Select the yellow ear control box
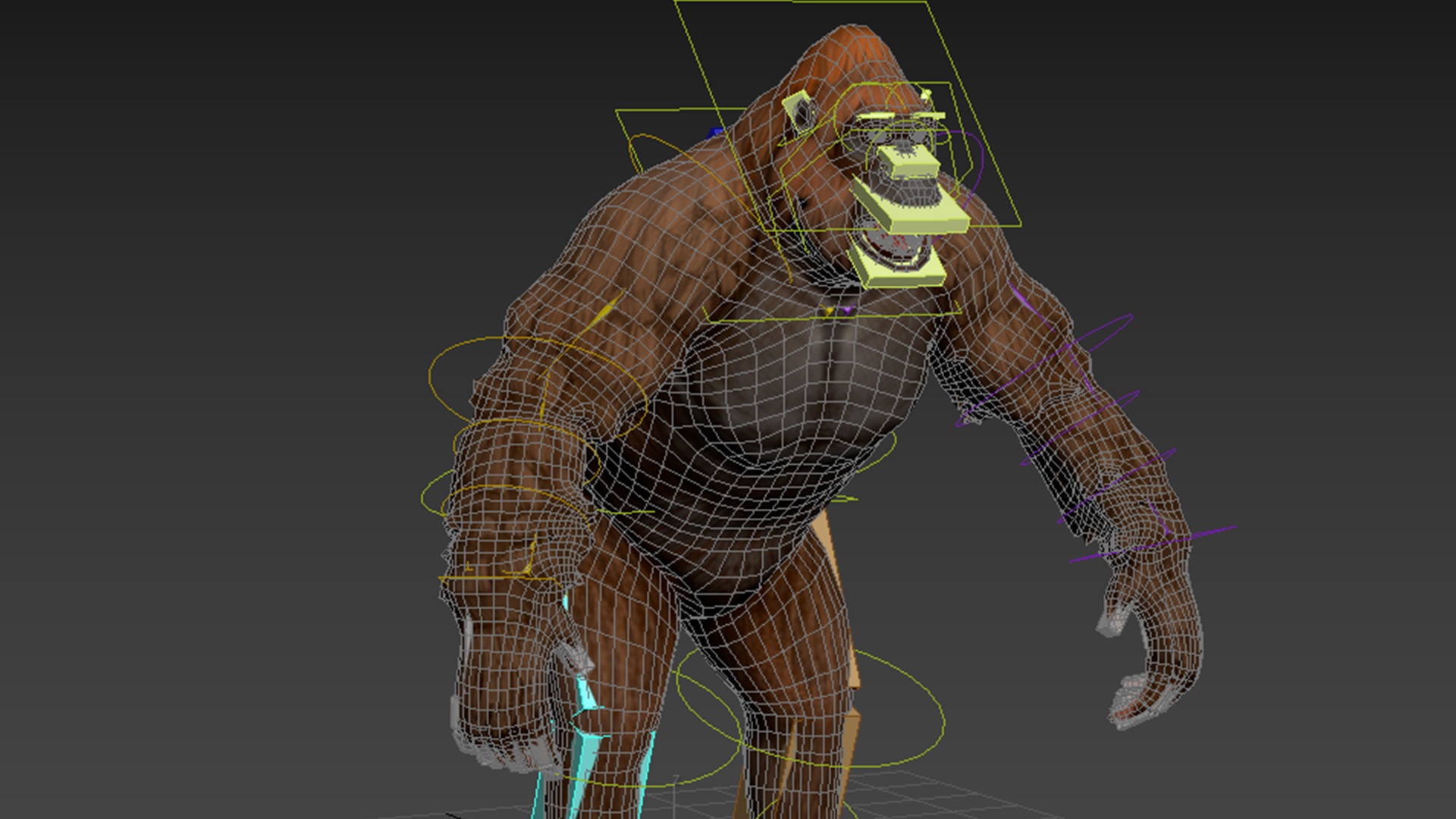Image resolution: width=1456 pixels, height=819 pixels. pyautogui.click(x=796, y=111)
